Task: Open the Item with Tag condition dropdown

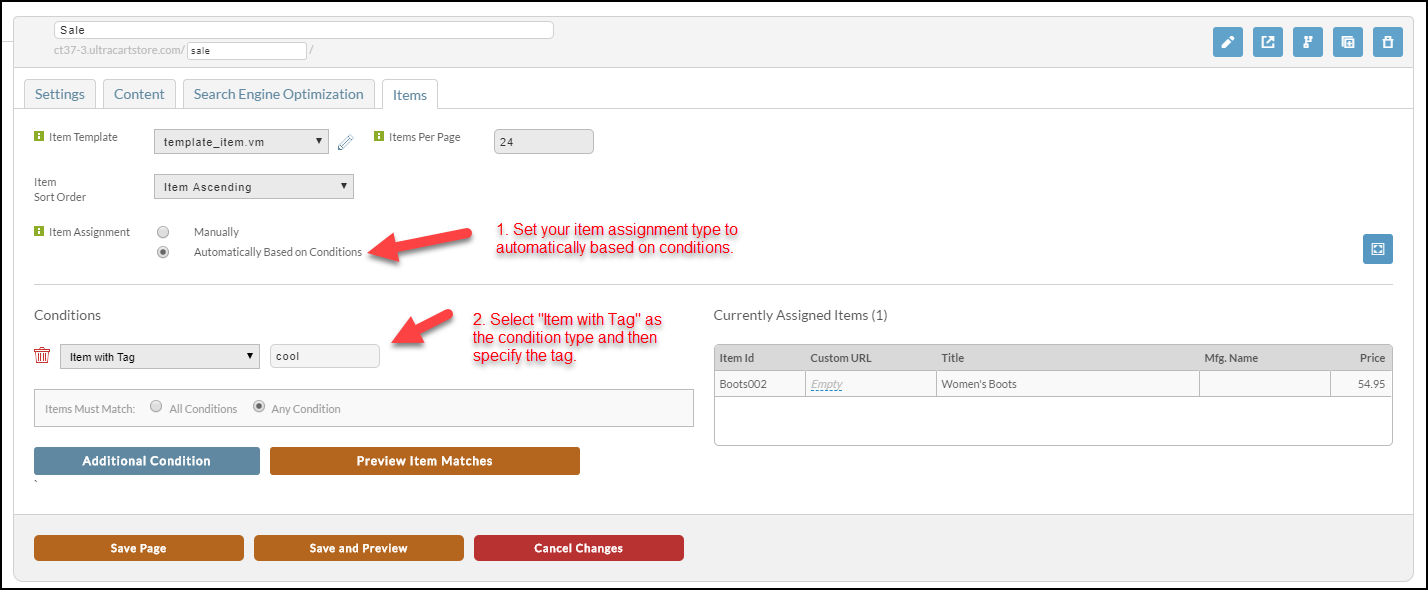Action: point(160,356)
